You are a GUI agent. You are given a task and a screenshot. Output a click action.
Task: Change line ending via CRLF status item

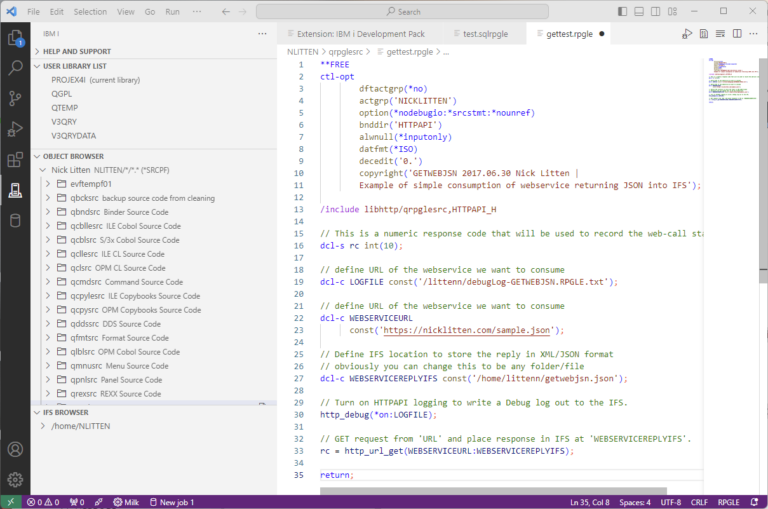pyautogui.click(x=699, y=502)
